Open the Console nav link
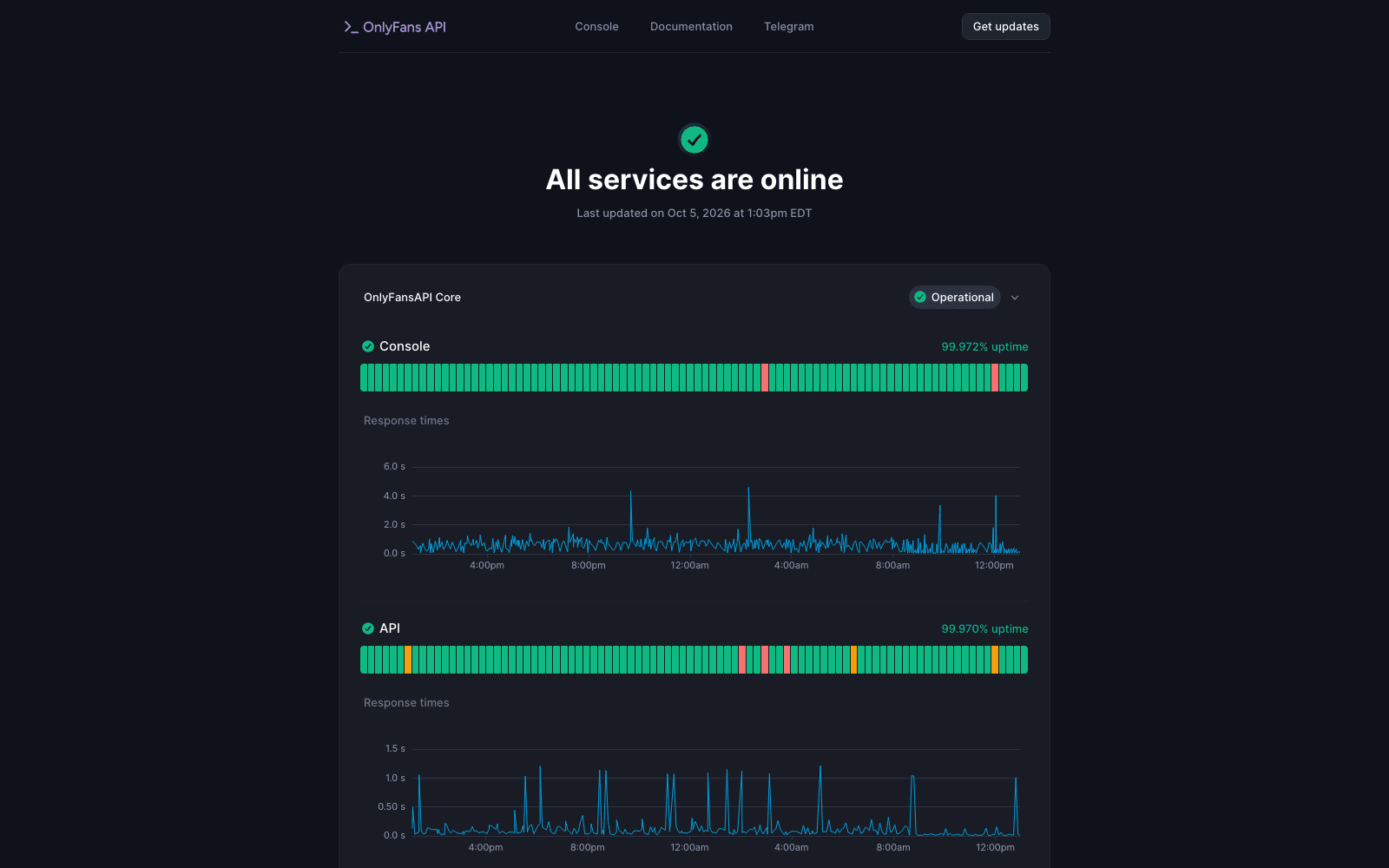Viewport: 1389px width, 868px height. 596,27
